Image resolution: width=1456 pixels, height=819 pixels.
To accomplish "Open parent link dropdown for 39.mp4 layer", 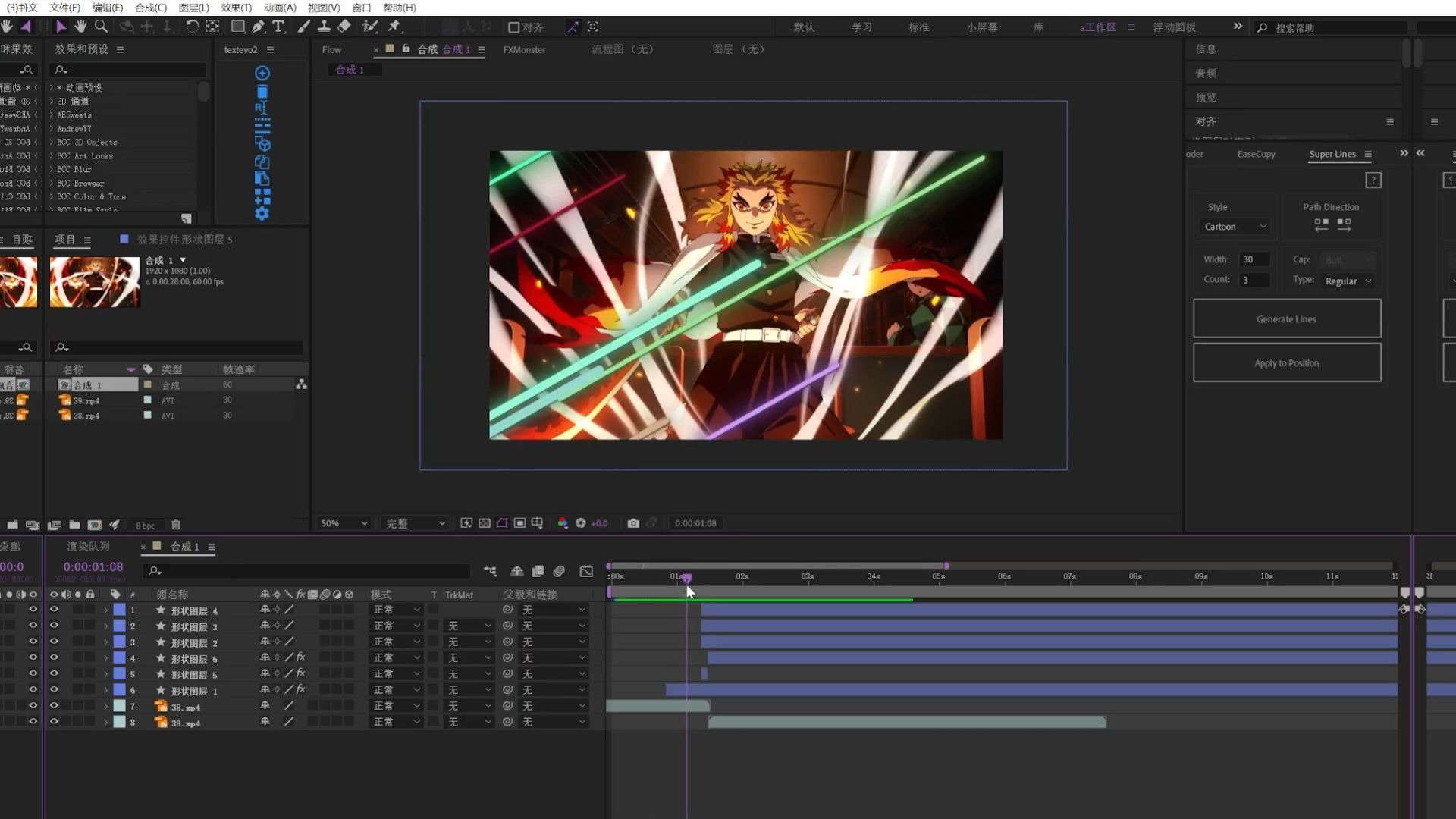I will (553, 722).
